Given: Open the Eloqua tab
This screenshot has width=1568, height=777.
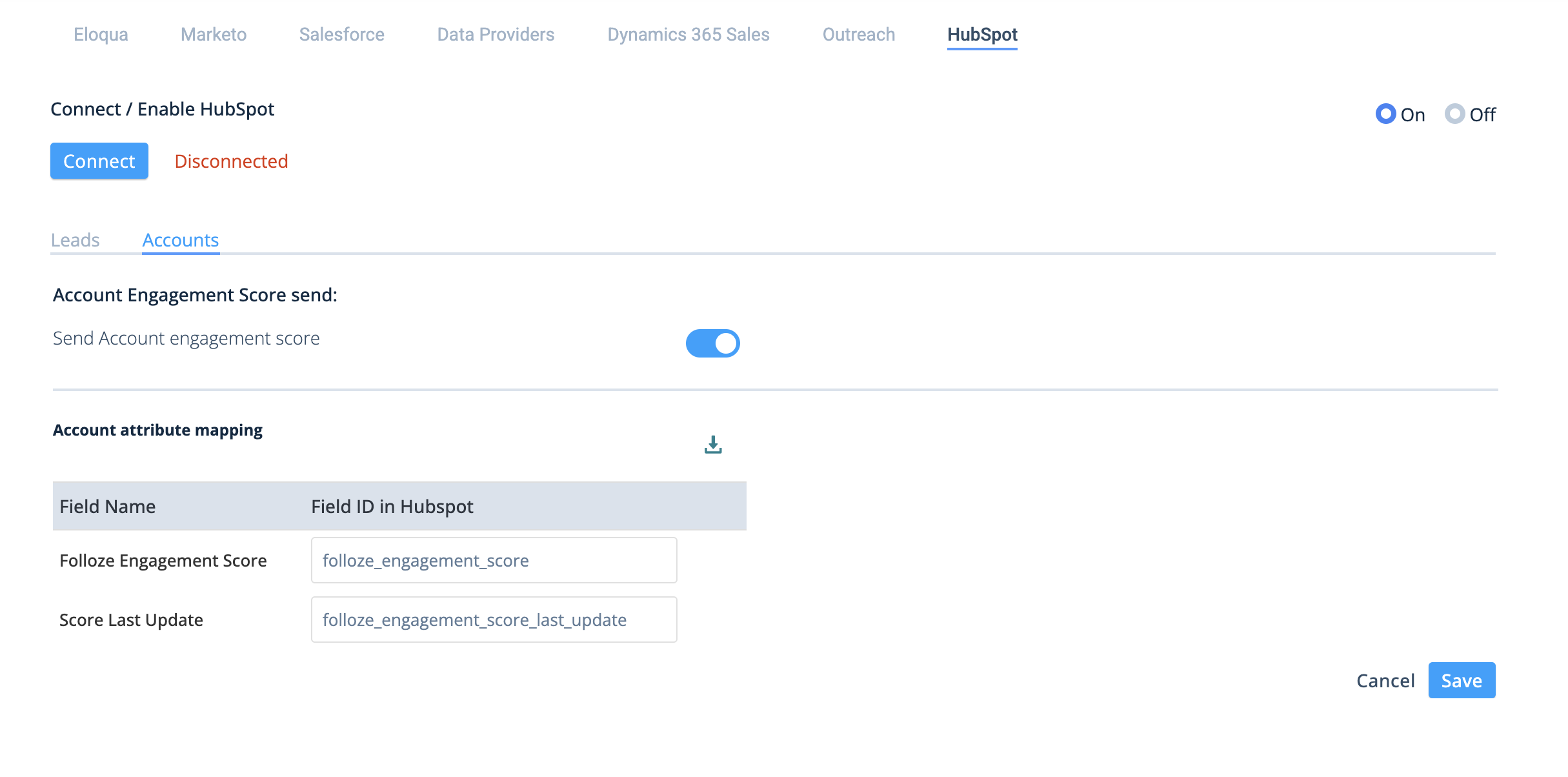Looking at the screenshot, I should tap(101, 34).
